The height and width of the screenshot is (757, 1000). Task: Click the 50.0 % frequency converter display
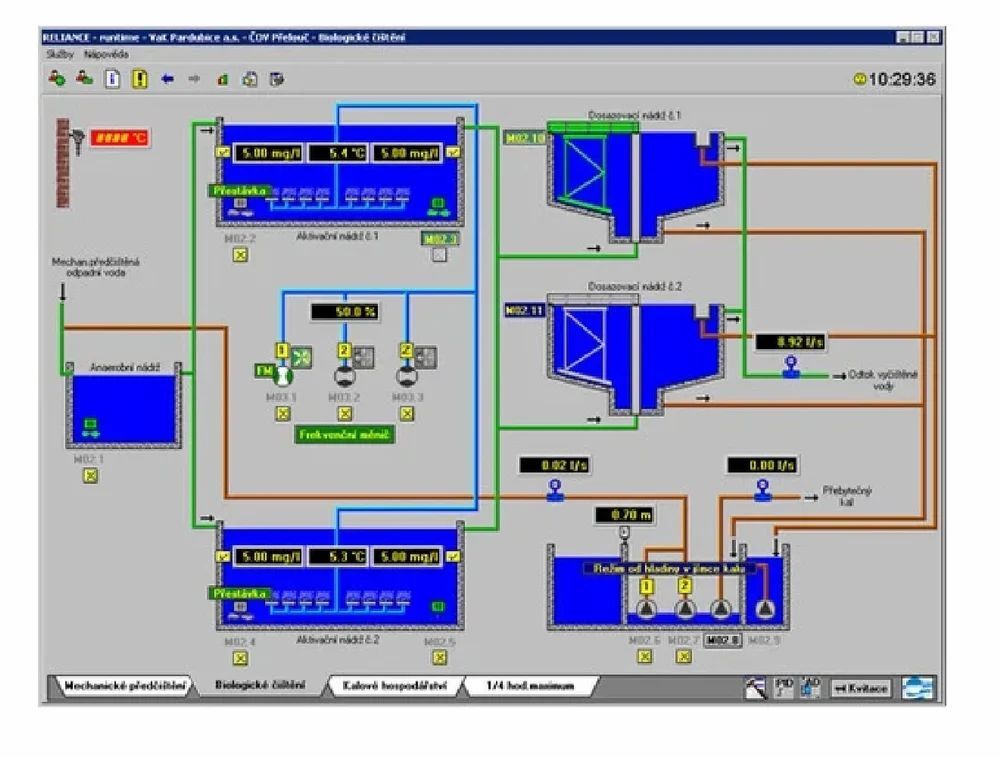click(344, 311)
